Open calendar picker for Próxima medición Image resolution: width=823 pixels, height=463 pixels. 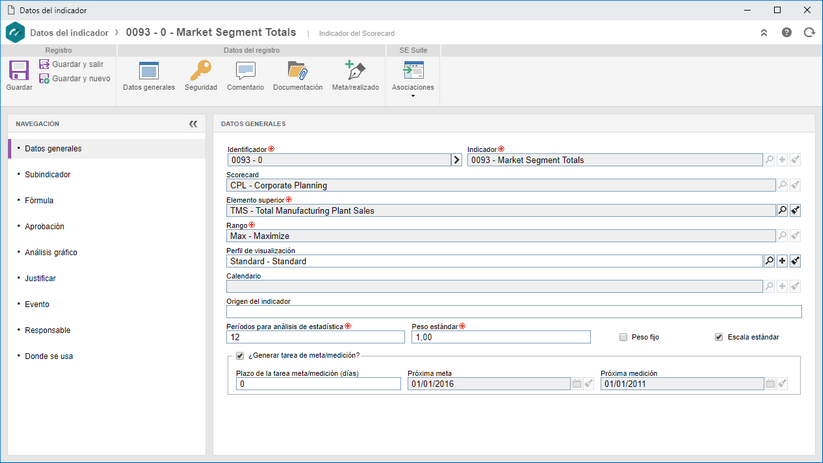point(770,384)
